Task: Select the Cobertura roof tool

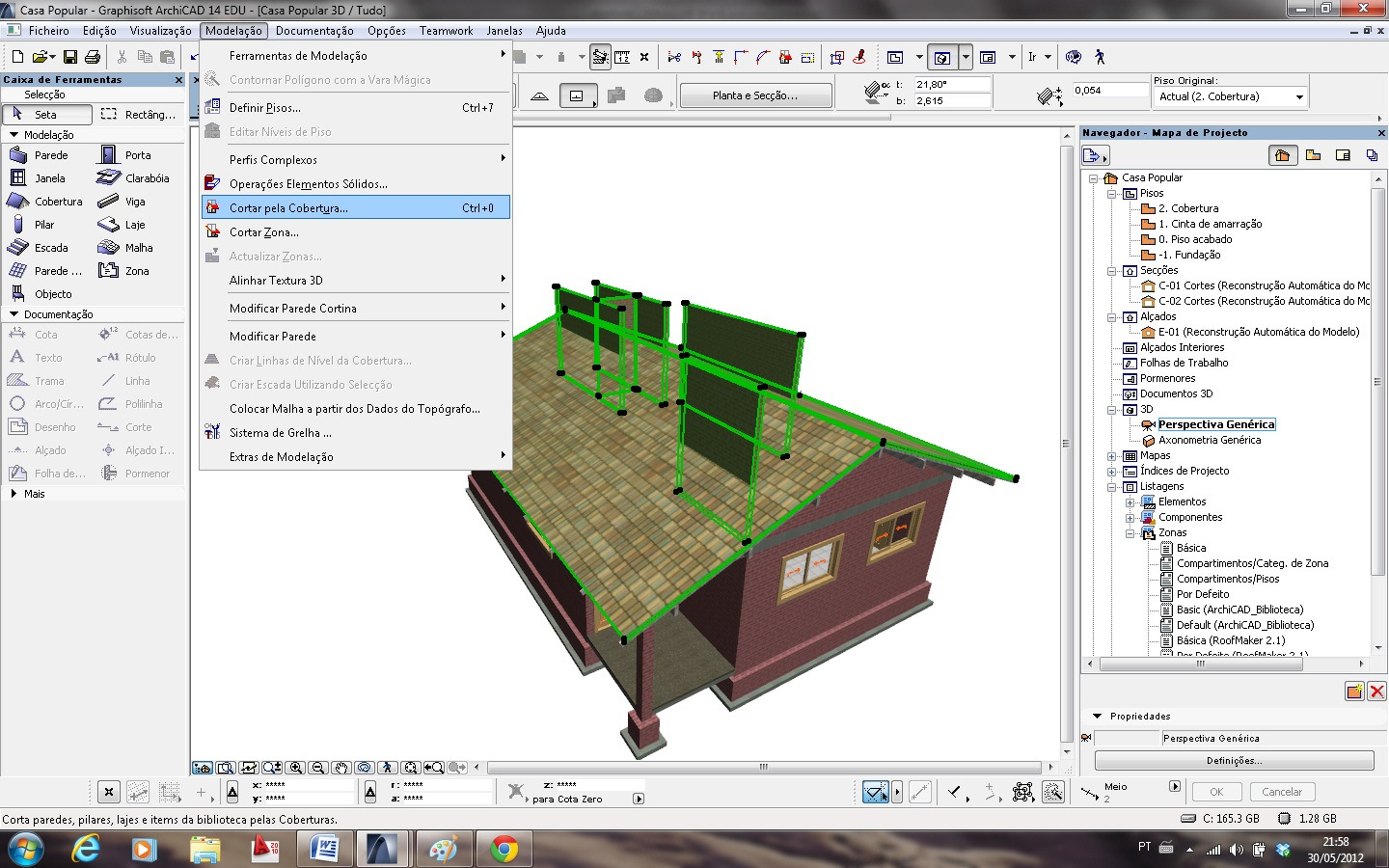Action: tap(46, 201)
